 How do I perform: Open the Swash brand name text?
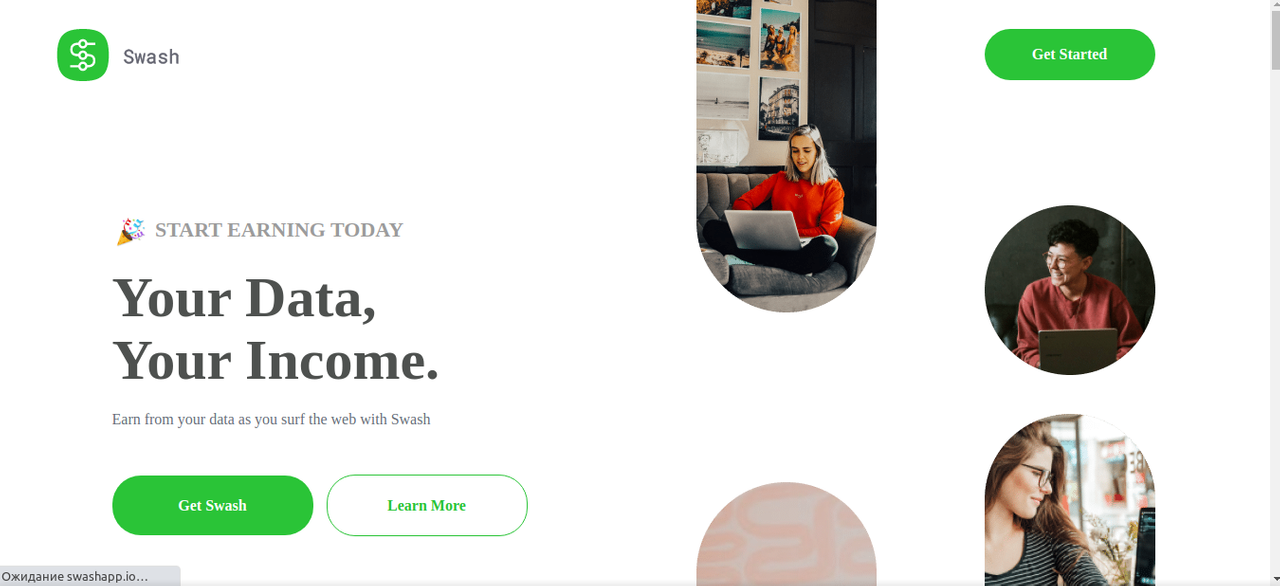(151, 57)
